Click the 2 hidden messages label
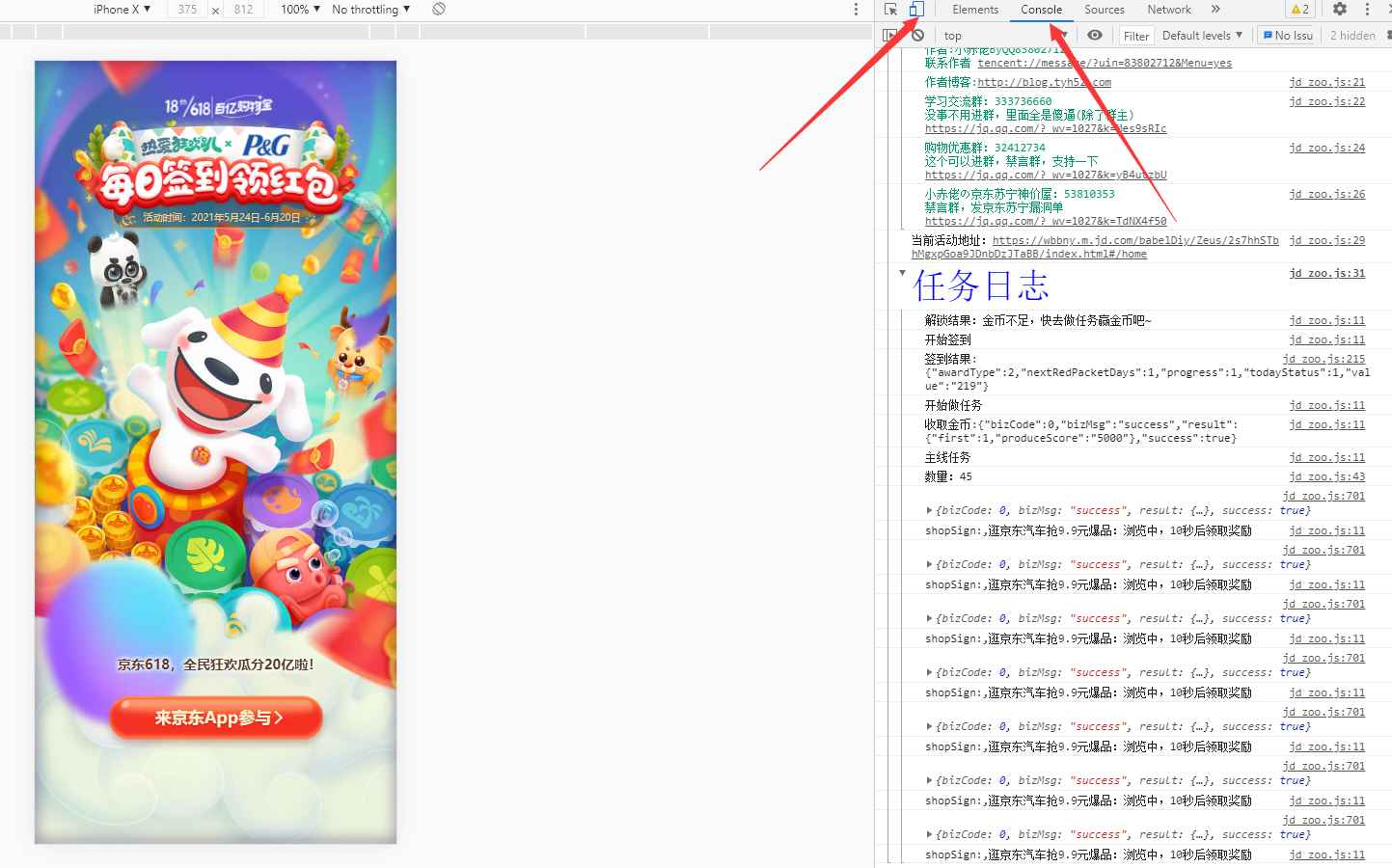1392x868 pixels. click(1352, 36)
